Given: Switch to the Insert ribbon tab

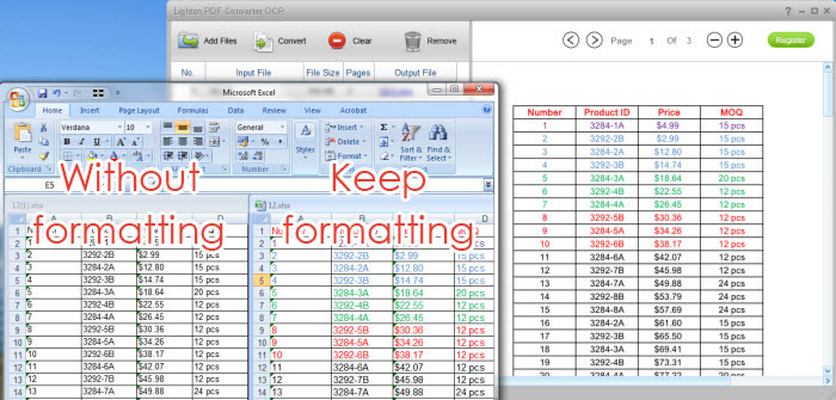Looking at the screenshot, I should click(90, 110).
